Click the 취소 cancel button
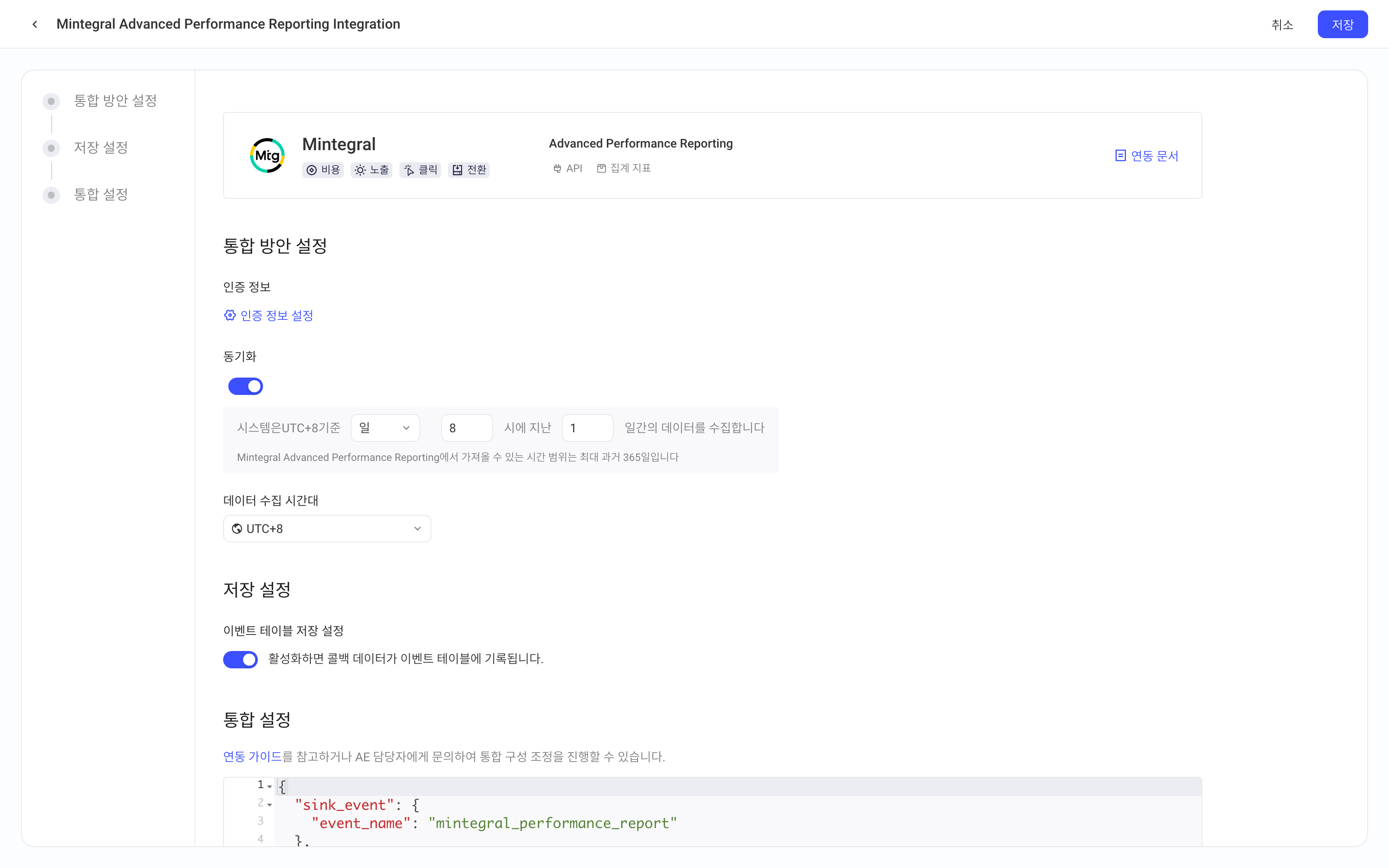 1282,25
